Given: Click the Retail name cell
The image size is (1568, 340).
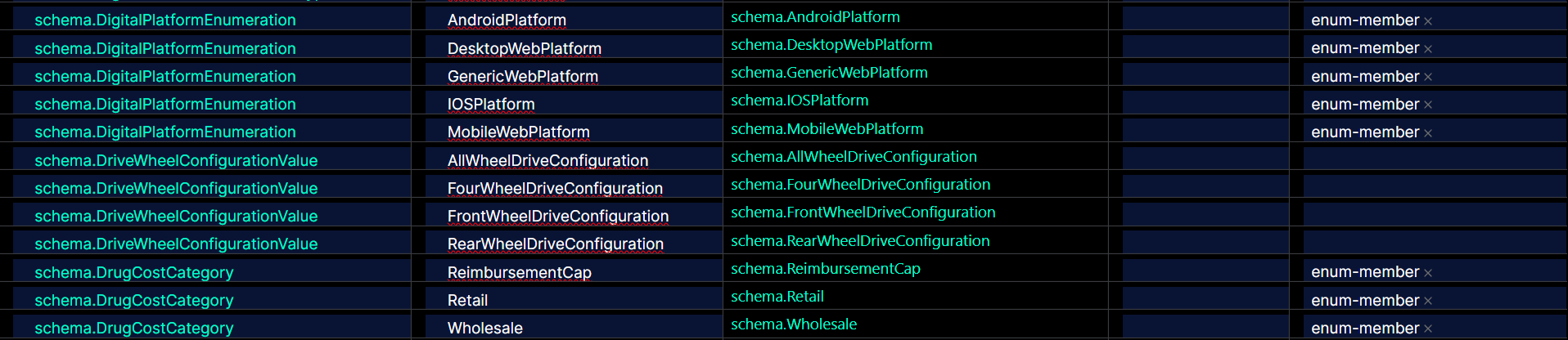Looking at the screenshot, I should tap(468, 300).
